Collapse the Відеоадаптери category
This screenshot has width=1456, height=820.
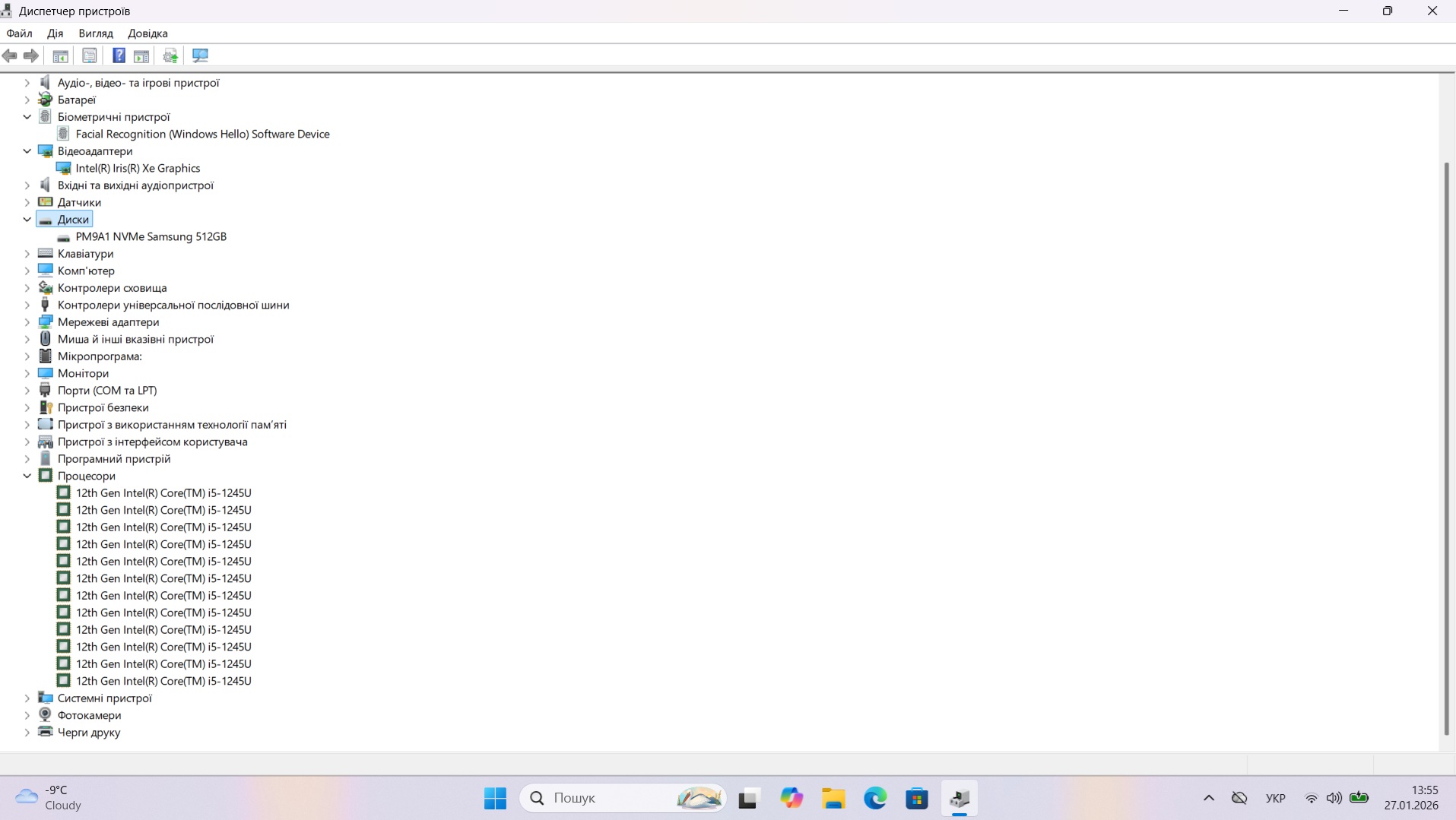click(27, 151)
